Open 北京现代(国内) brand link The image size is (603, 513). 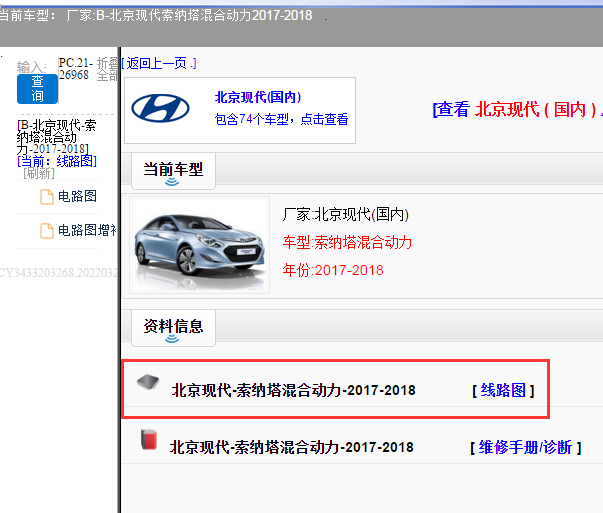click(258, 97)
